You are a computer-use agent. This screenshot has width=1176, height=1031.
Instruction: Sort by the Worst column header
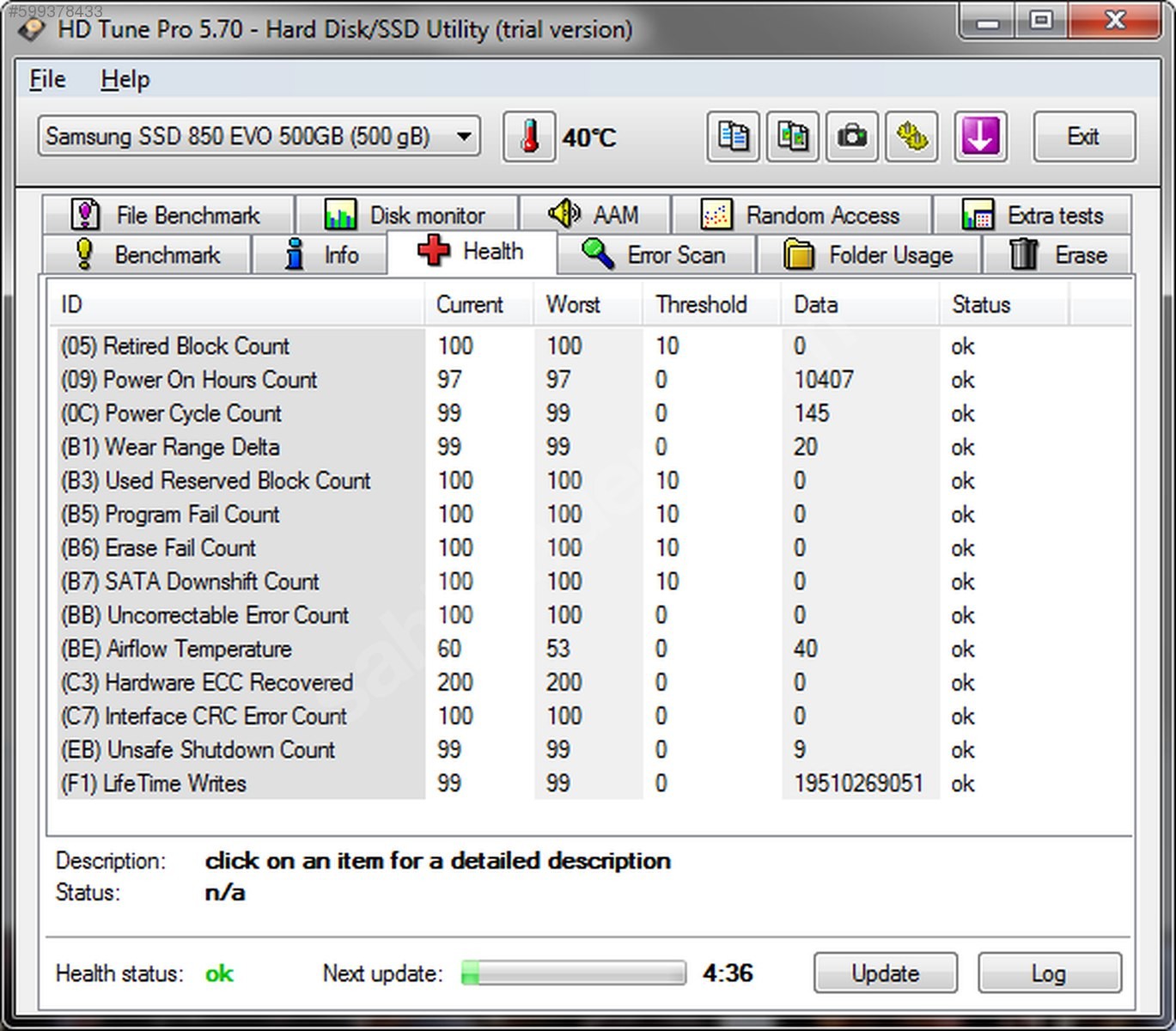[x=588, y=304]
